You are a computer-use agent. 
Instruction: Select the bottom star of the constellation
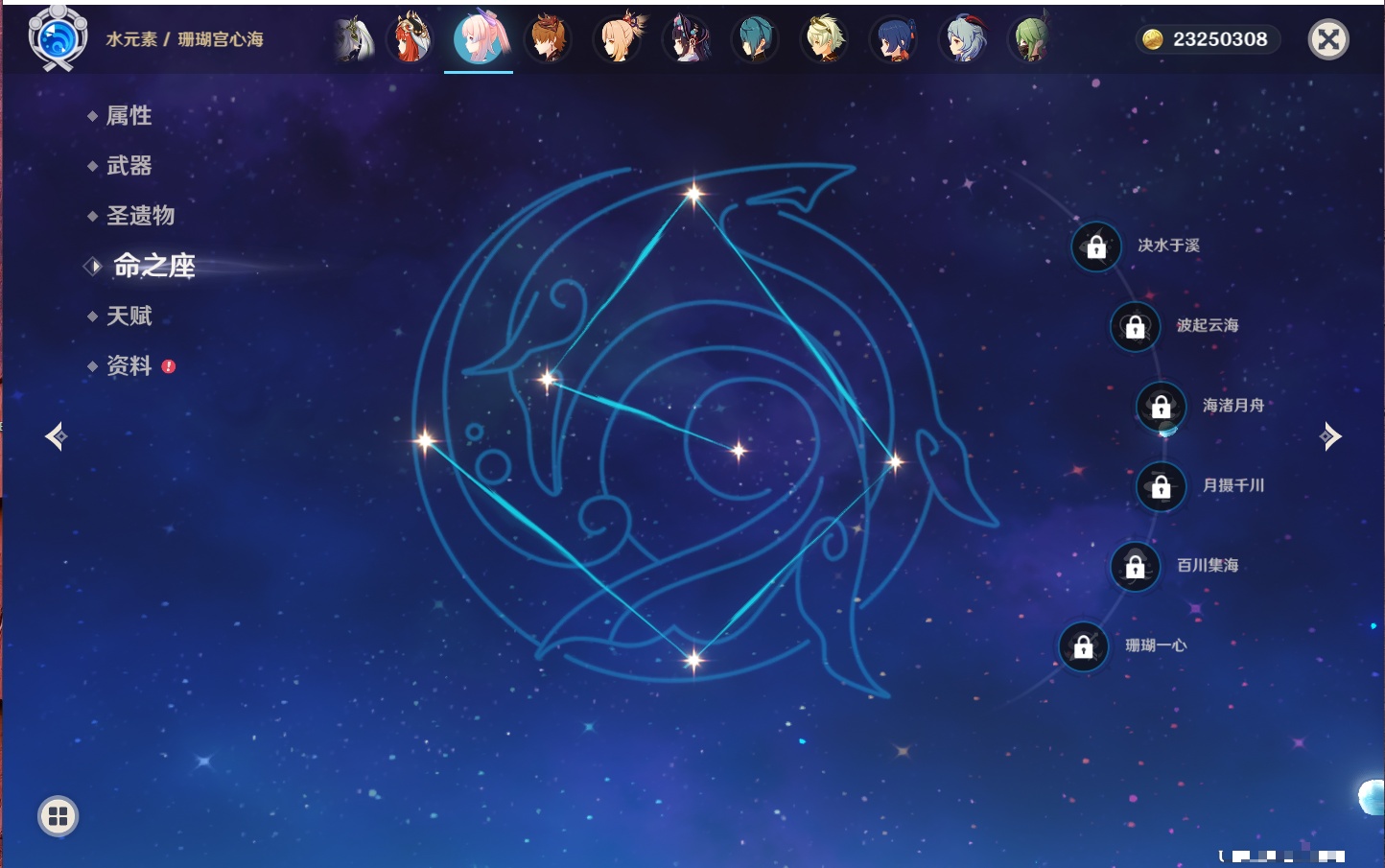coord(693,659)
